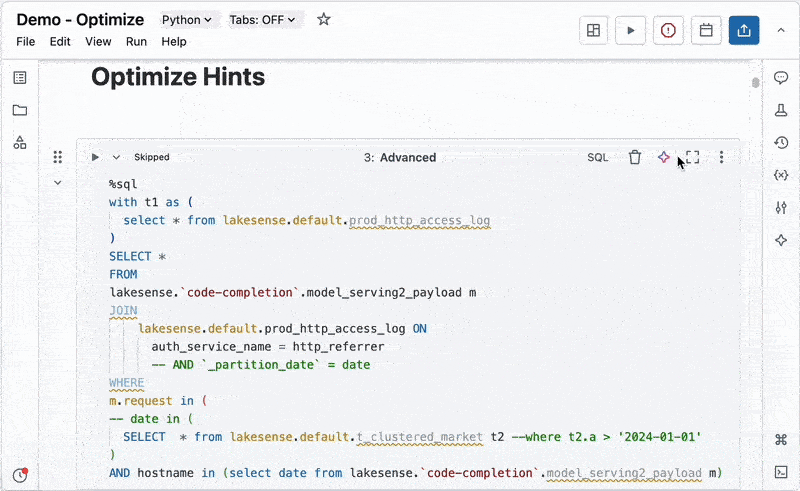Click the star icon to favorite notebook
The image size is (800, 491).
(x=323, y=20)
